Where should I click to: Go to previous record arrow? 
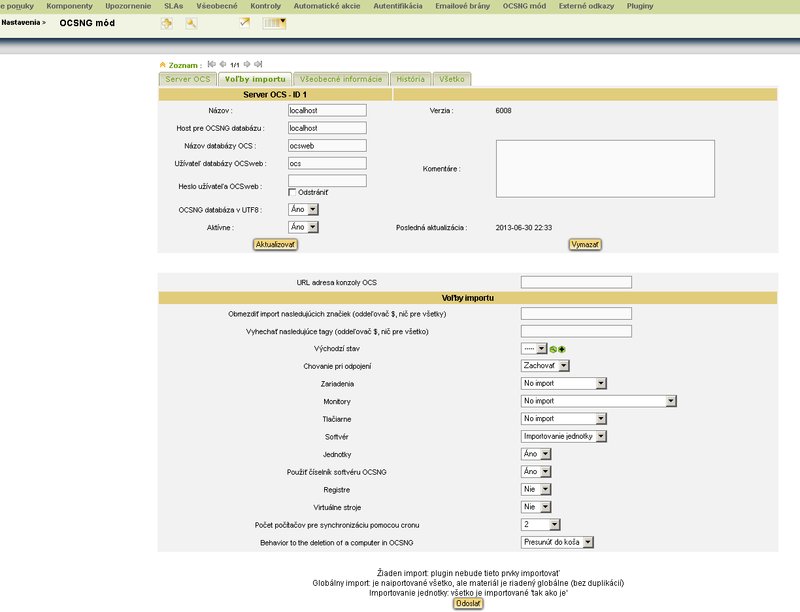[223, 64]
